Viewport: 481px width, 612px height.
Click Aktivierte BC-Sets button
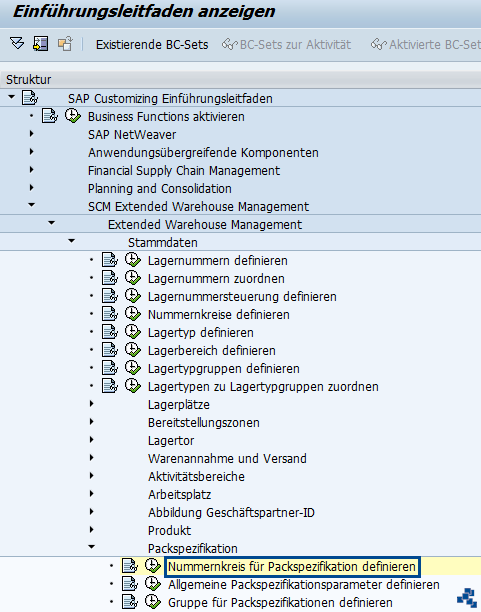tap(426, 44)
